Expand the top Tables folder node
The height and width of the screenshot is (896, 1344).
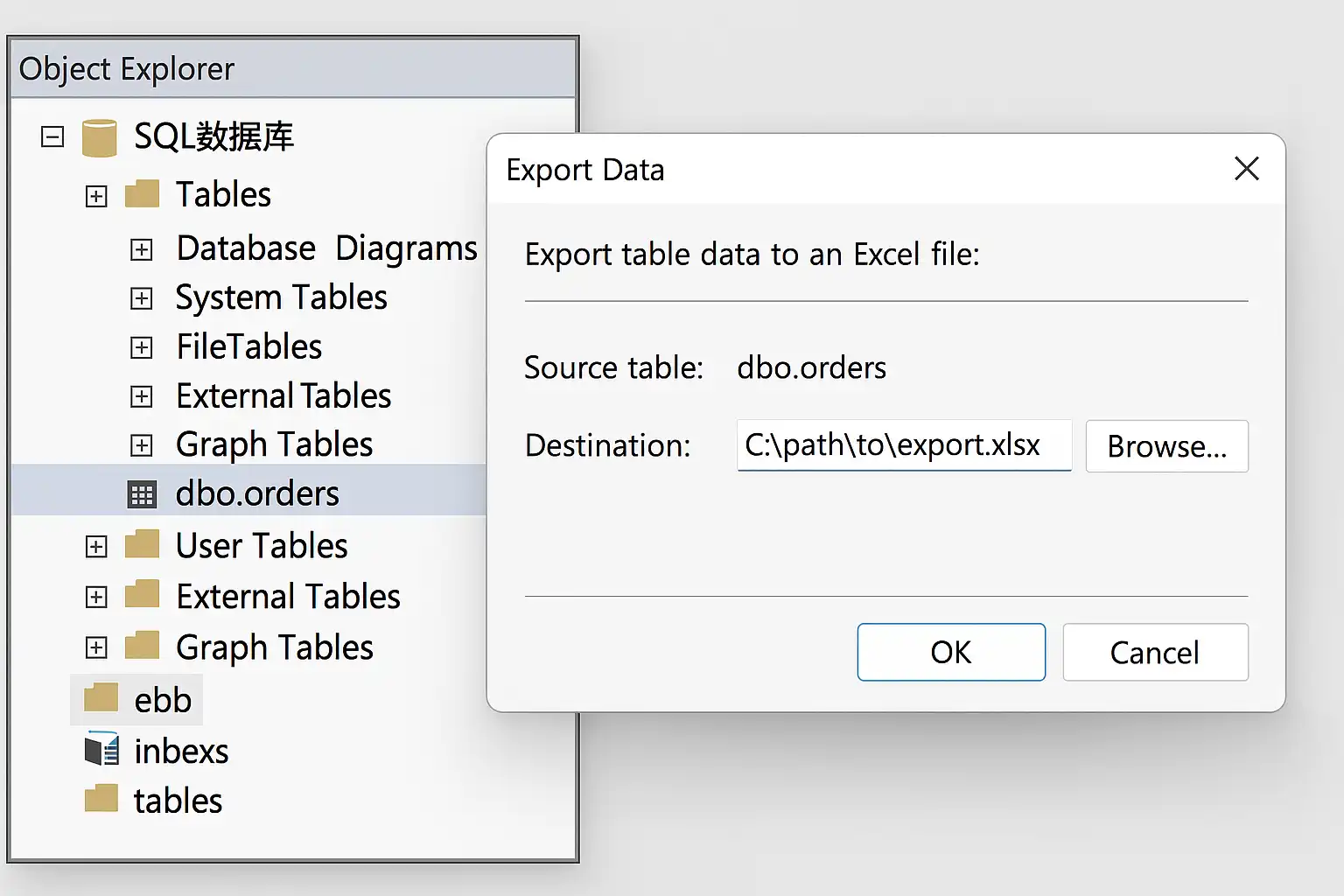[96, 196]
